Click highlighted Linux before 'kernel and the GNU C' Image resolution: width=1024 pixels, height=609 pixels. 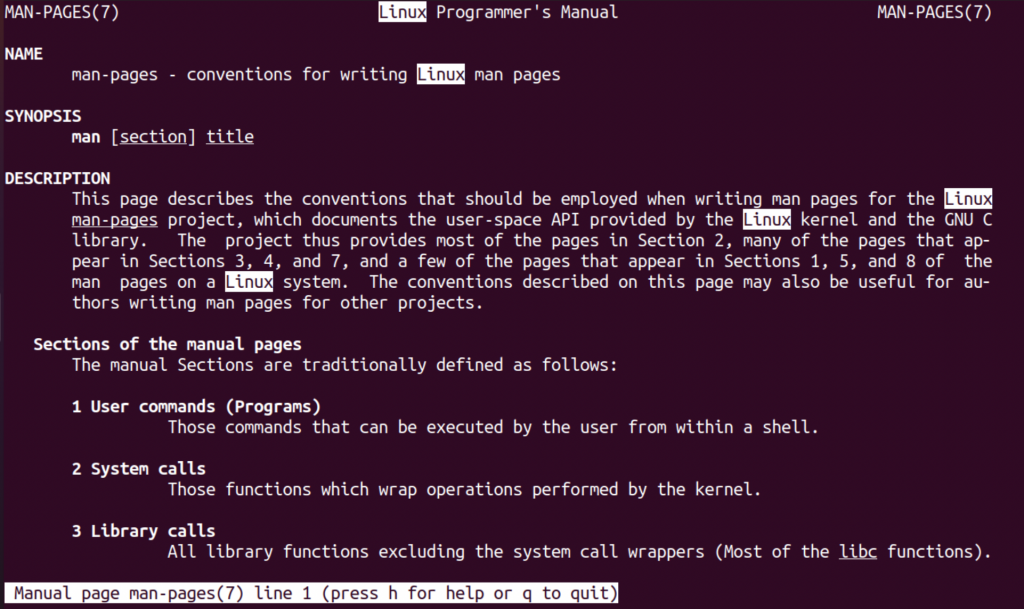(767, 219)
